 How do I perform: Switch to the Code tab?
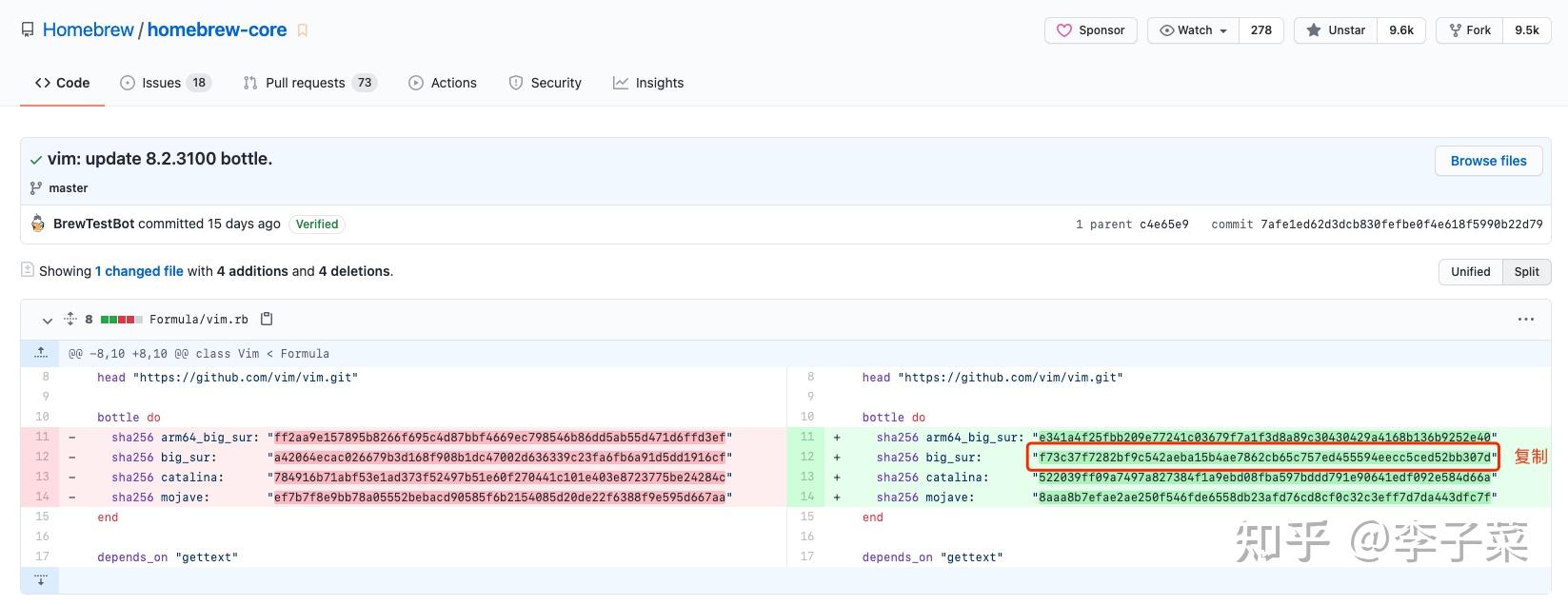(62, 83)
